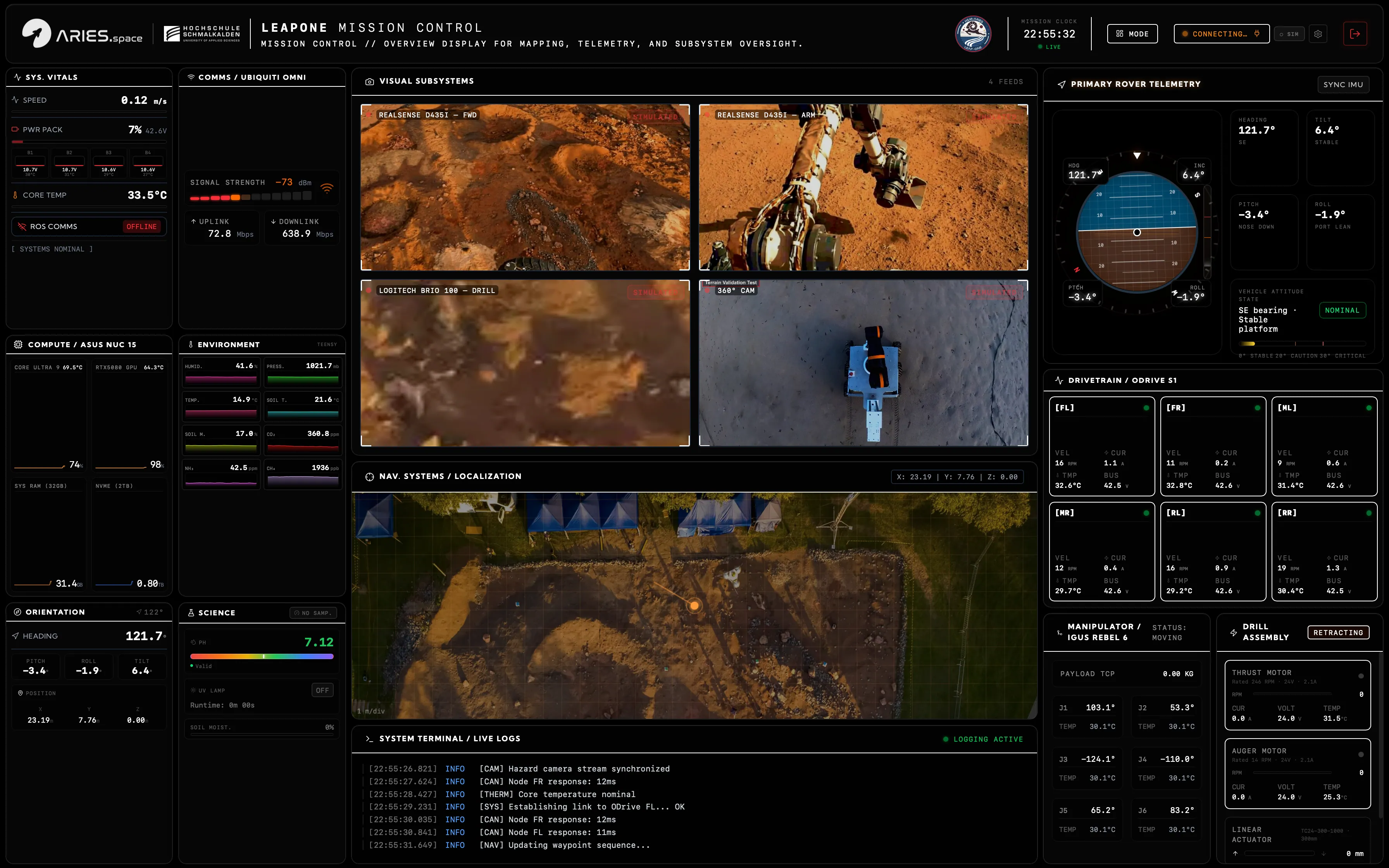
Task: Click the OFFLINE badge beside ROS Comms
Action: tap(142, 227)
